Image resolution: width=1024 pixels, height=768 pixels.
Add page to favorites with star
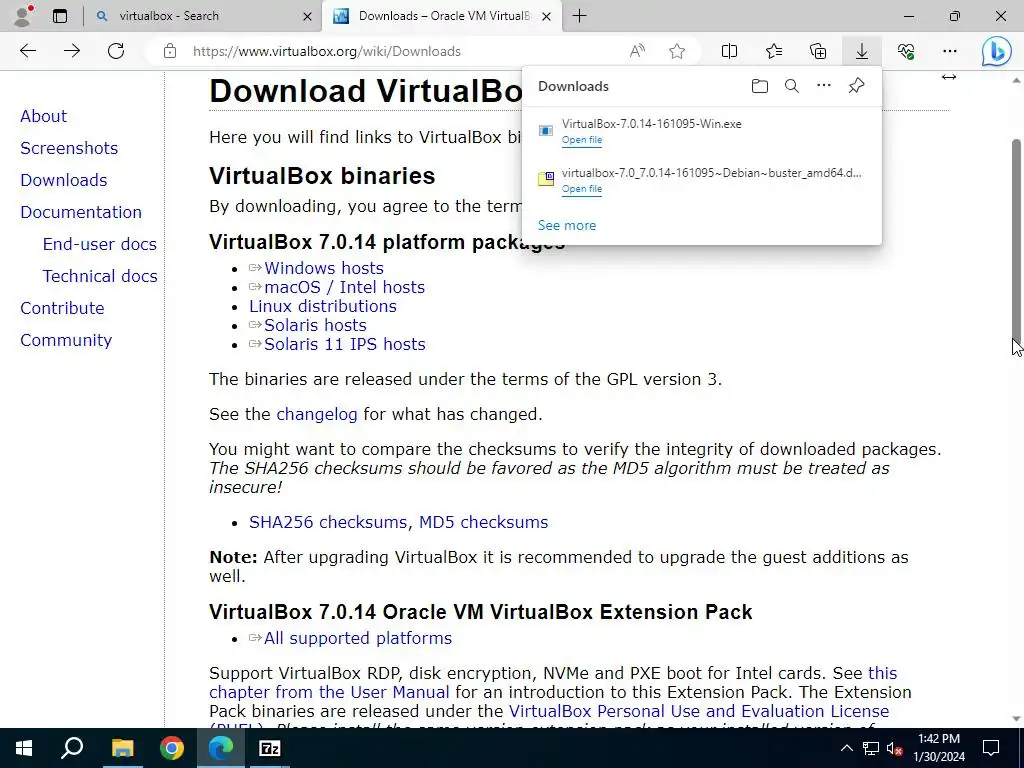677,51
